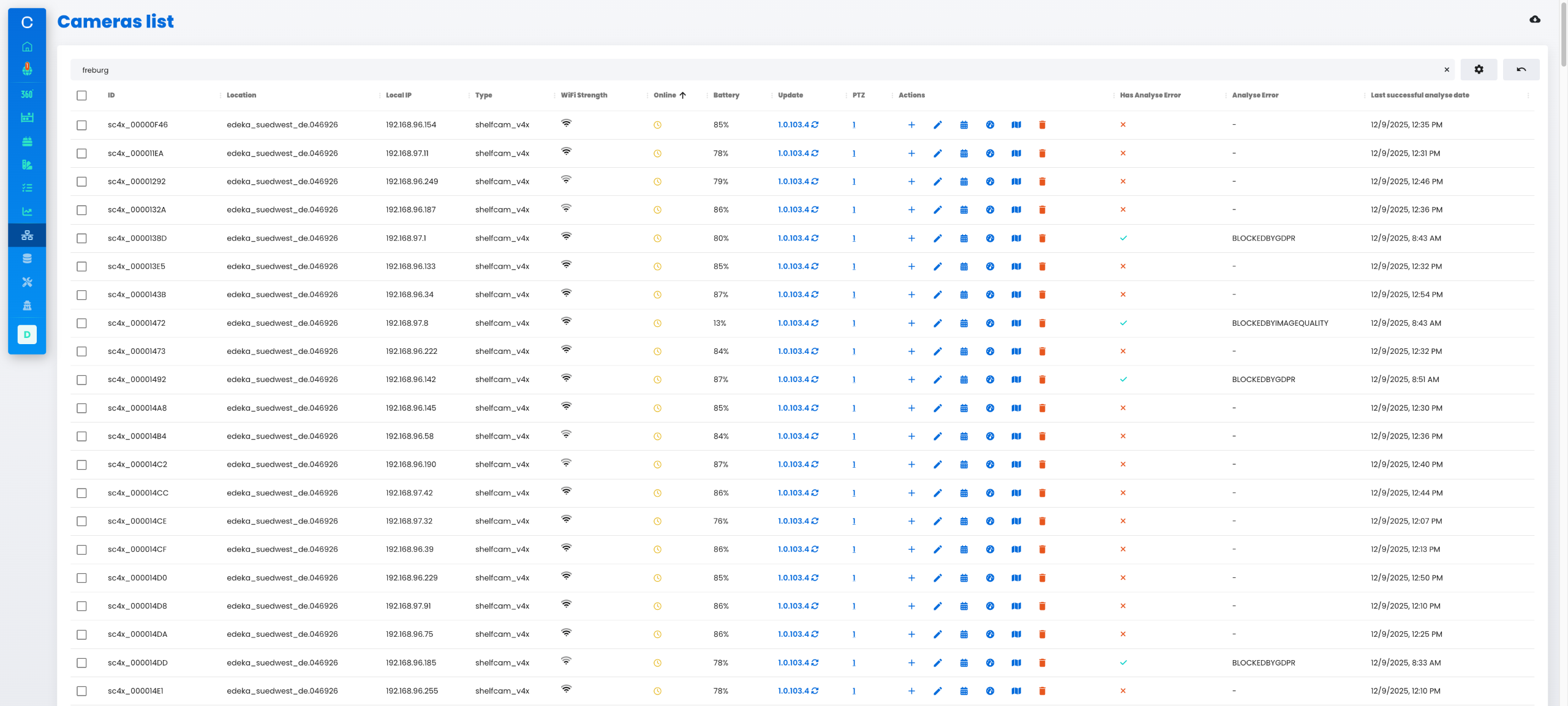Open the wrench tools icon in the sidebar
The image size is (1568, 706).
(x=27, y=282)
